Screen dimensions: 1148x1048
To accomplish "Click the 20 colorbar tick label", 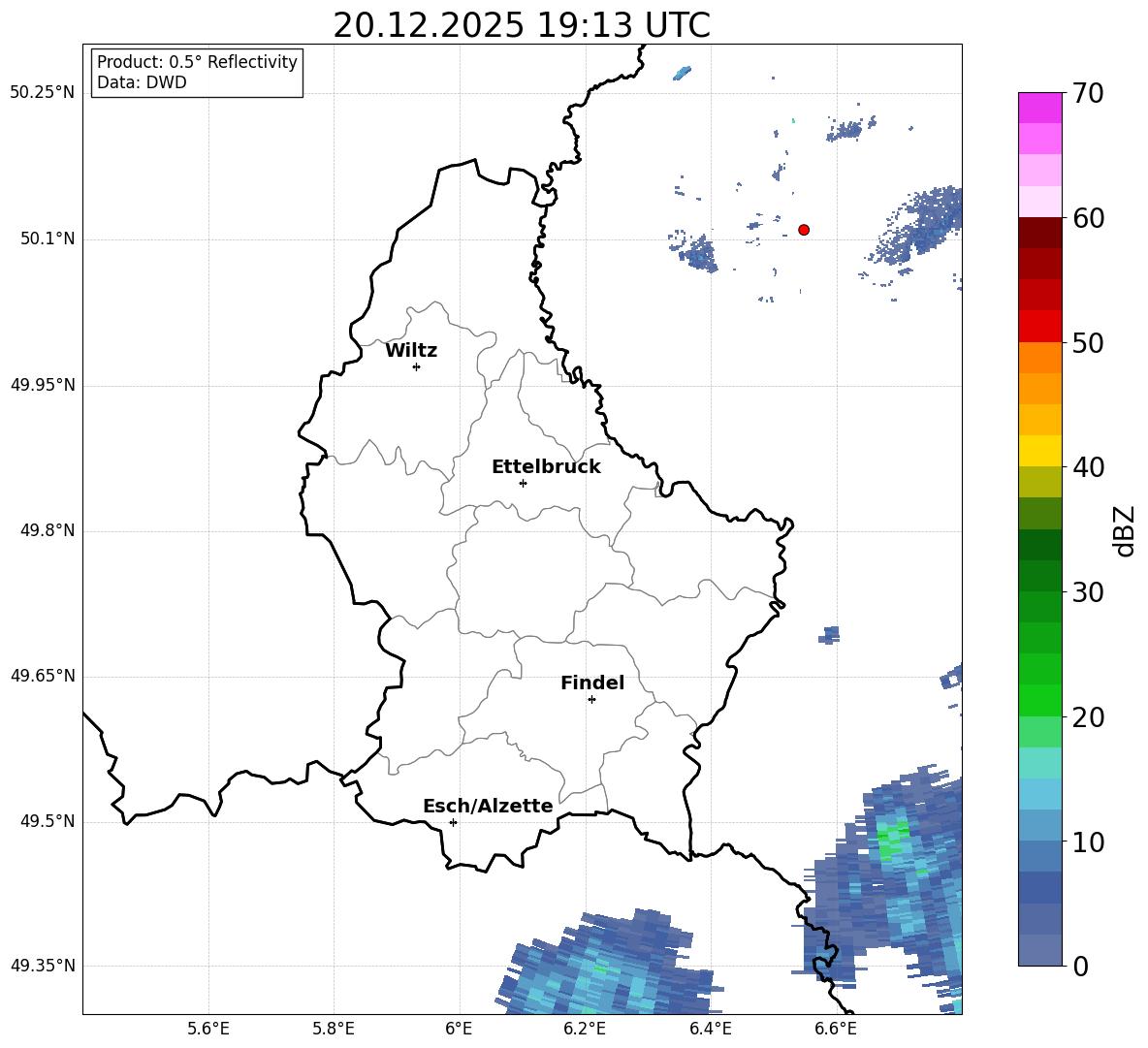I will (x=1089, y=717).
